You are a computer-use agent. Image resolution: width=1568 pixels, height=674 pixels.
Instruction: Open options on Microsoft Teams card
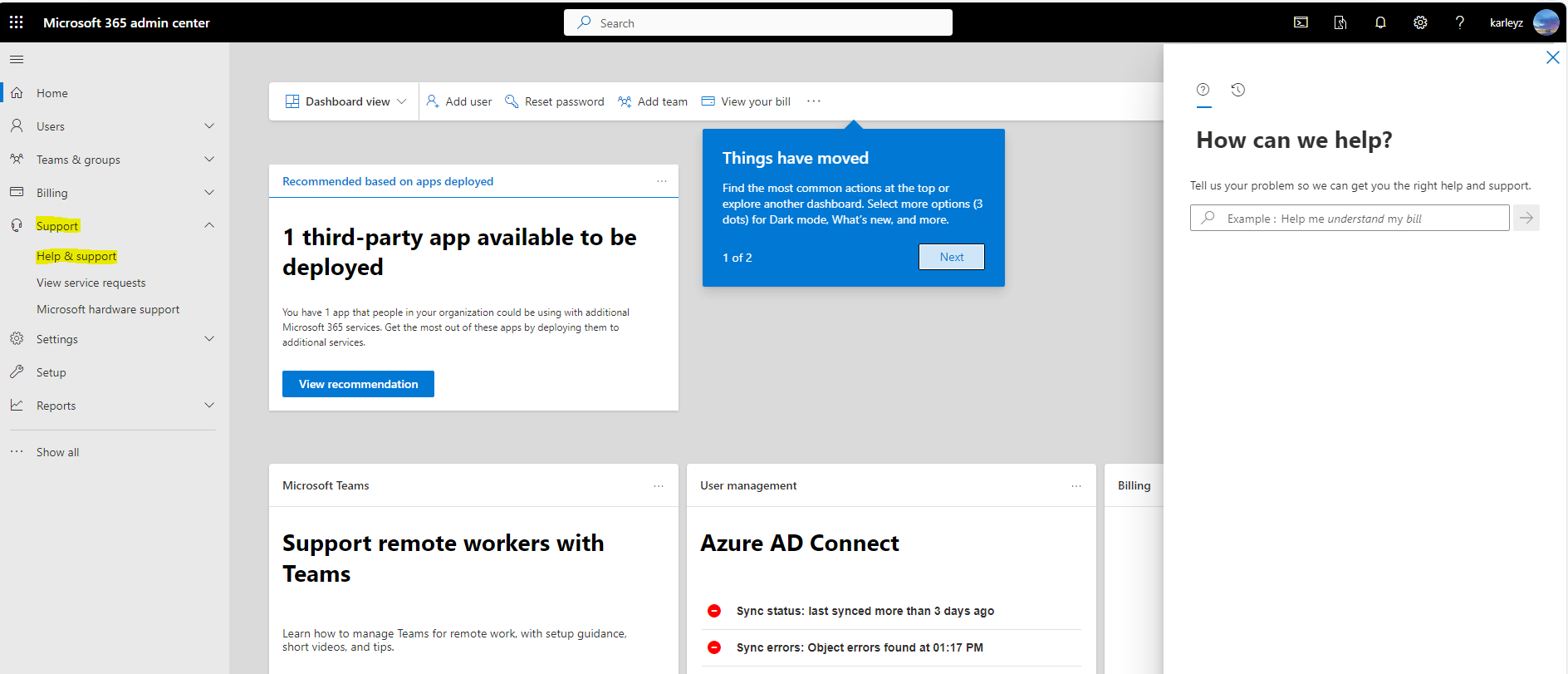click(659, 486)
